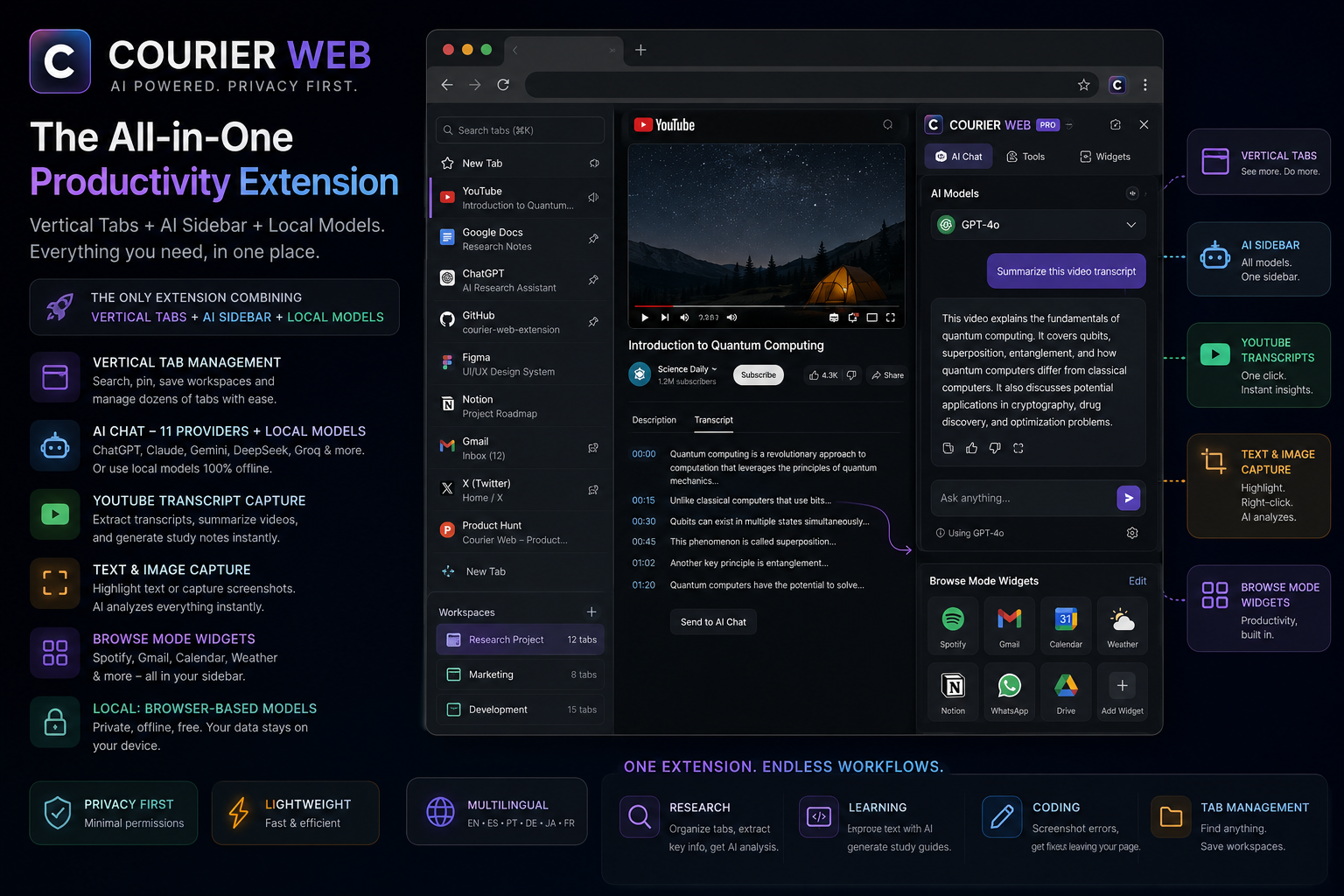This screenshot has height=896, width=1344.
Task: Dislike the YouTube video
Action: click(851, 375)
